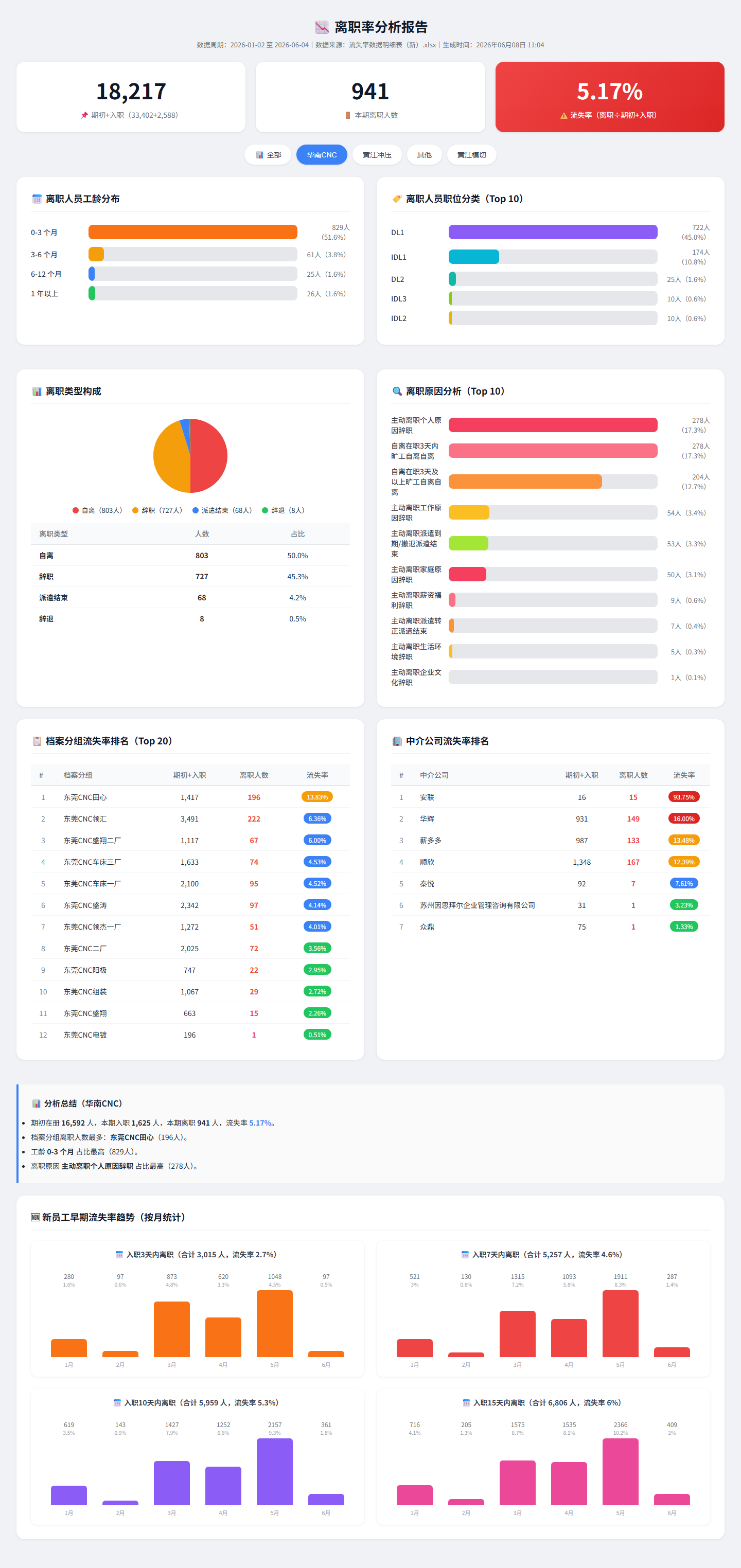Click the purple DL1 position bar
This screenshot has height=1568, width=741.
(553, 232)
